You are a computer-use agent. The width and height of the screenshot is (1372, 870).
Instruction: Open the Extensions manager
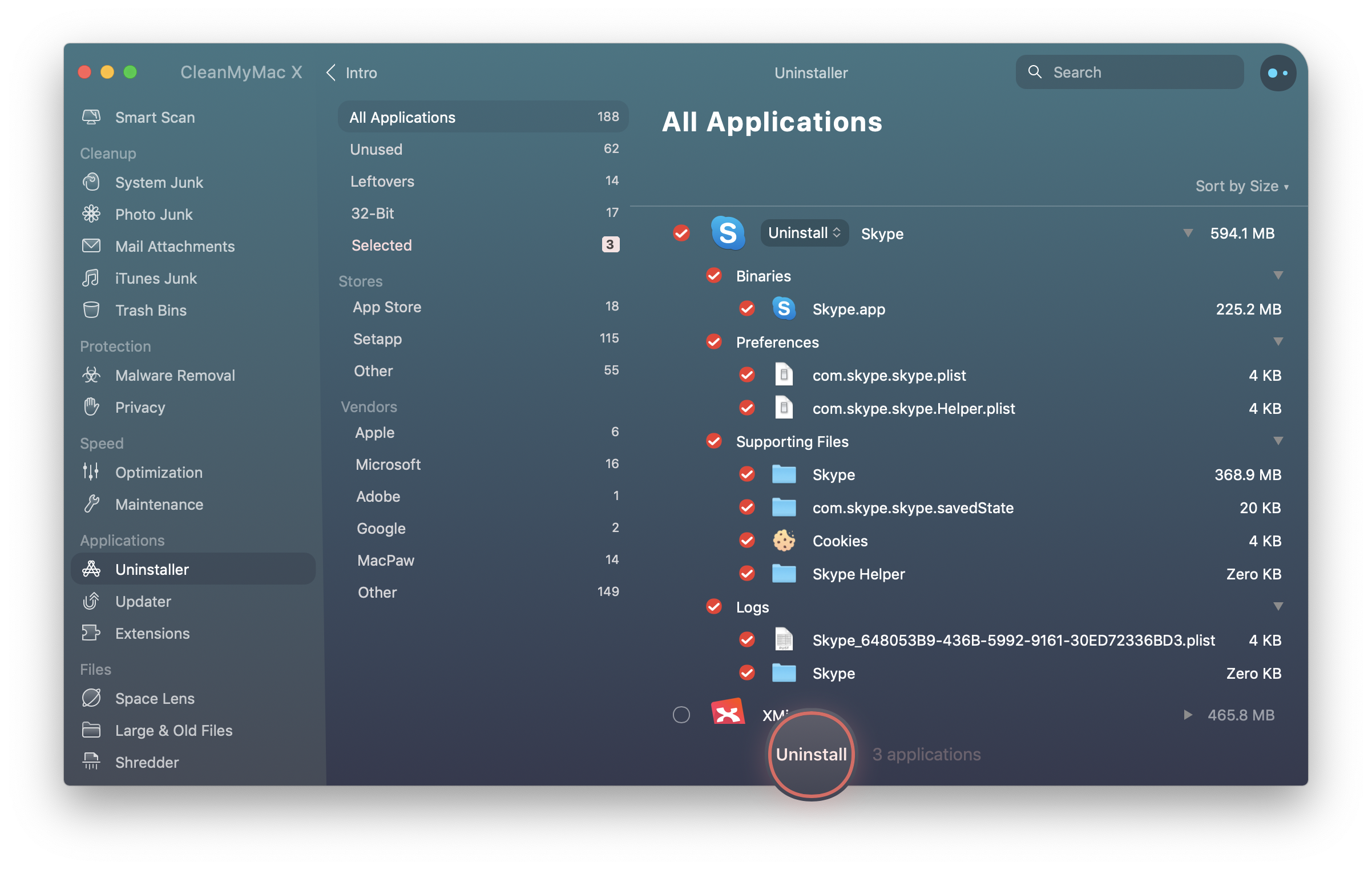tap(152, 632)
